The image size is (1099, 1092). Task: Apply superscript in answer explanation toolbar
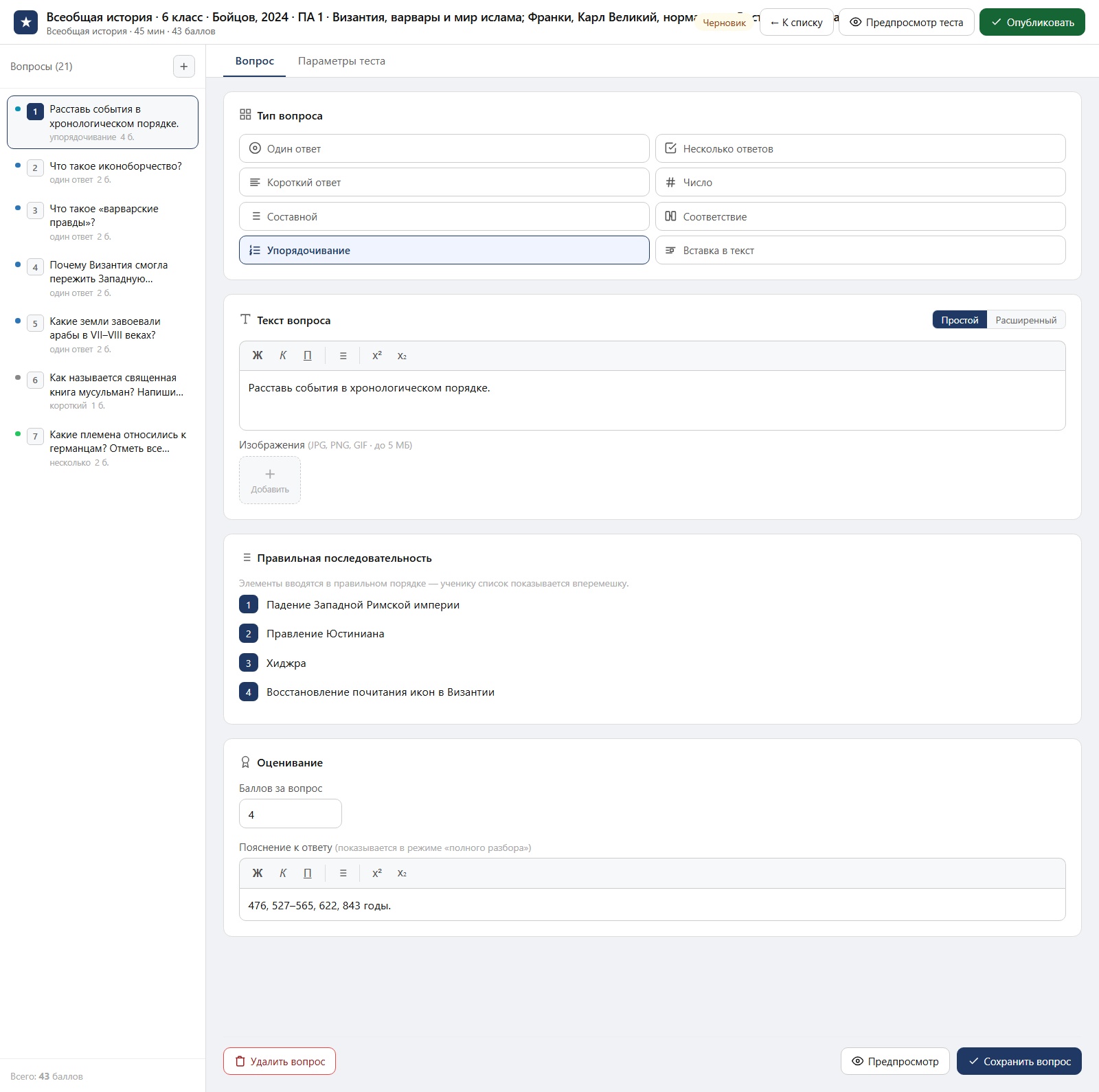tap(377, 873)
